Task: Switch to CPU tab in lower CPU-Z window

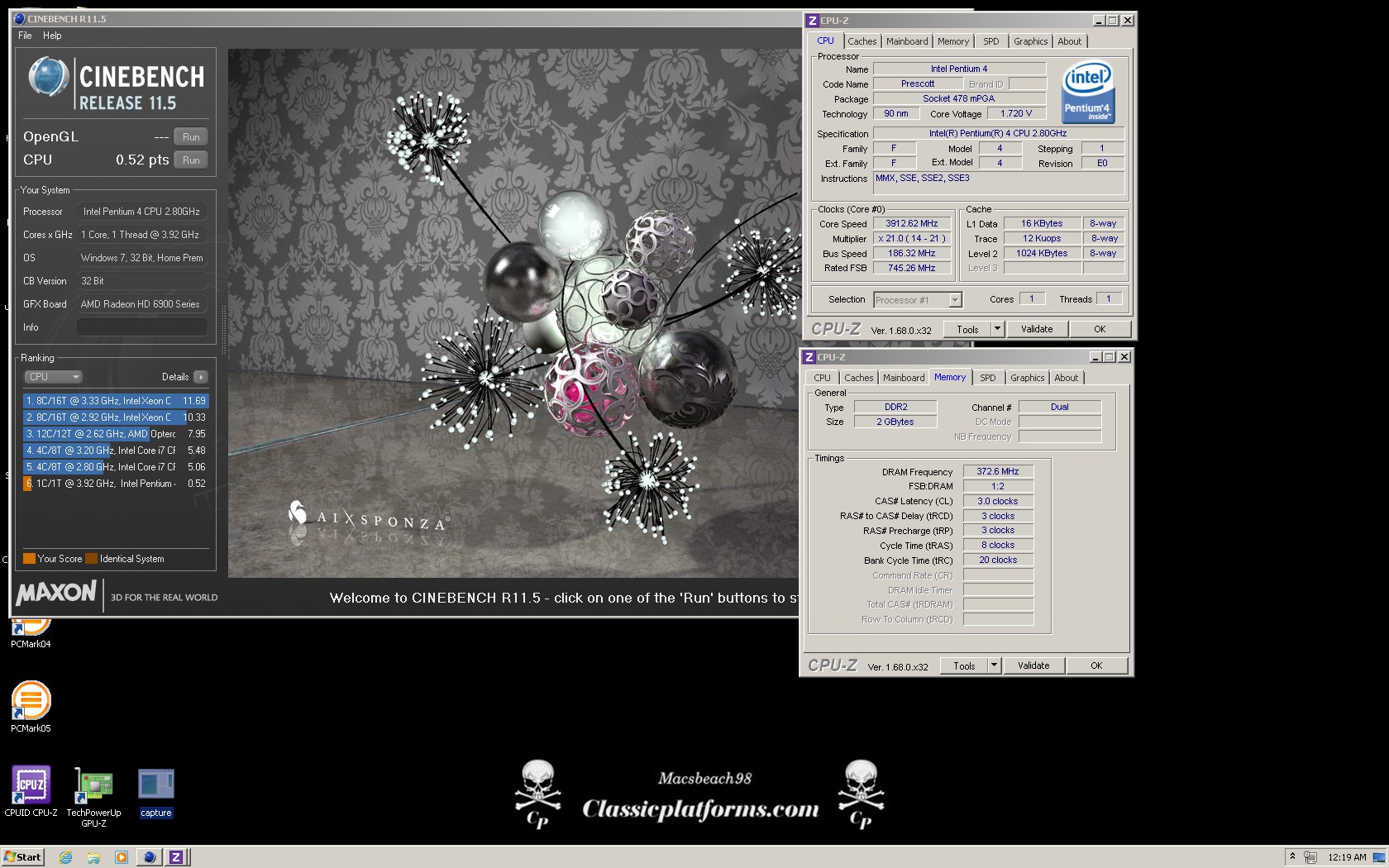Action: tap(822, 378)
